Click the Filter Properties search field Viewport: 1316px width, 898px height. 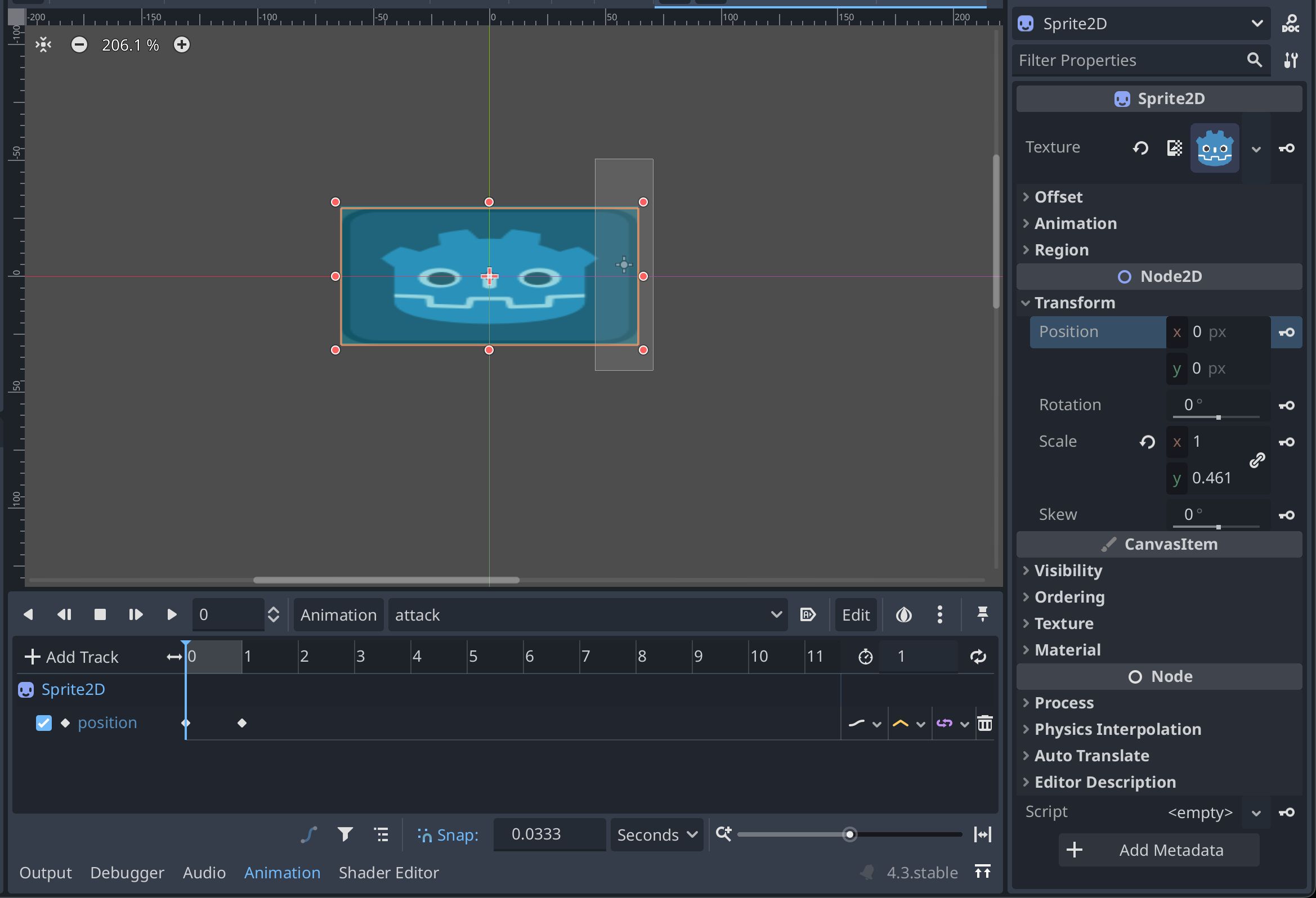click(1140, 60)
